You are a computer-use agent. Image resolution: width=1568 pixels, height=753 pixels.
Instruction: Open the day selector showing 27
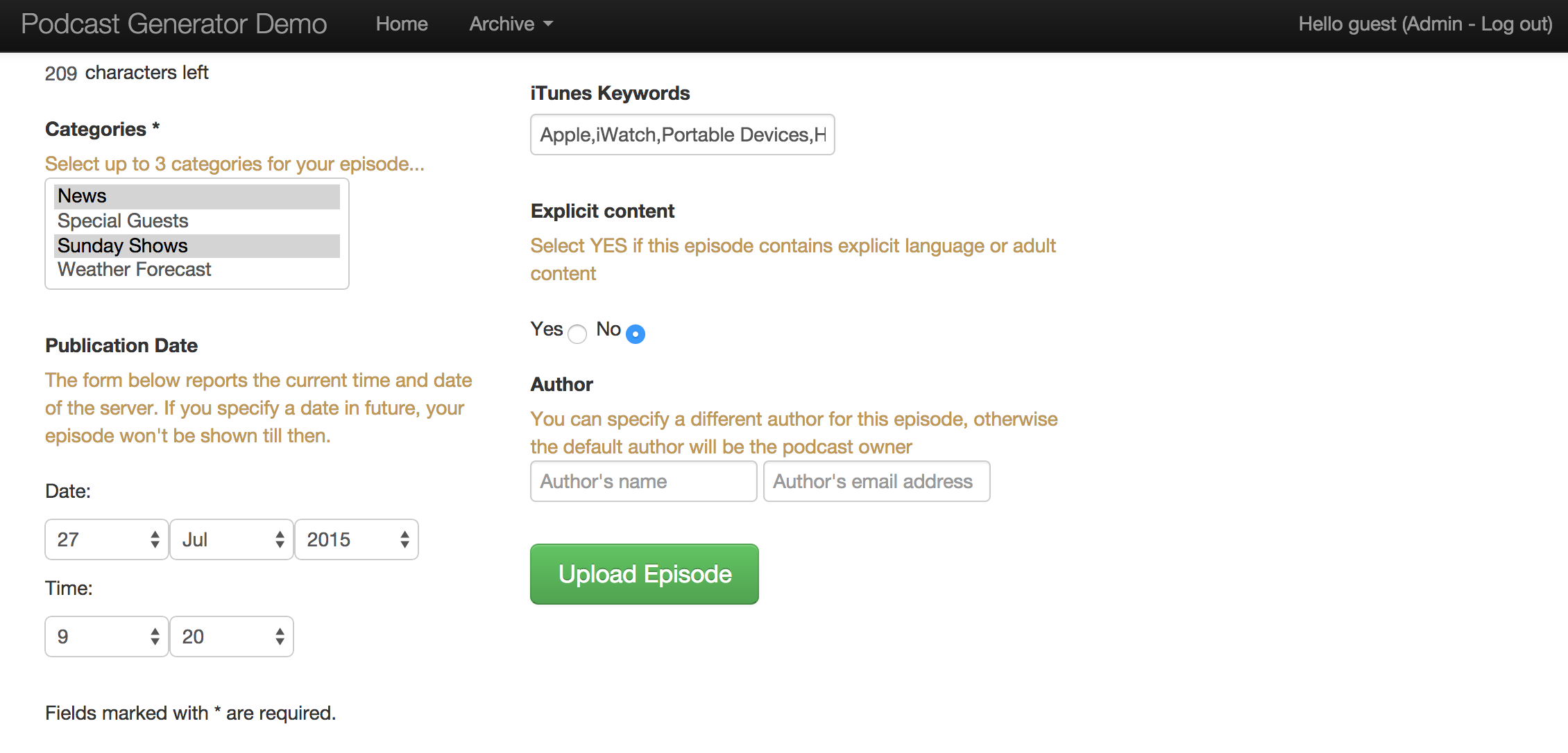[x=105, y=539]
